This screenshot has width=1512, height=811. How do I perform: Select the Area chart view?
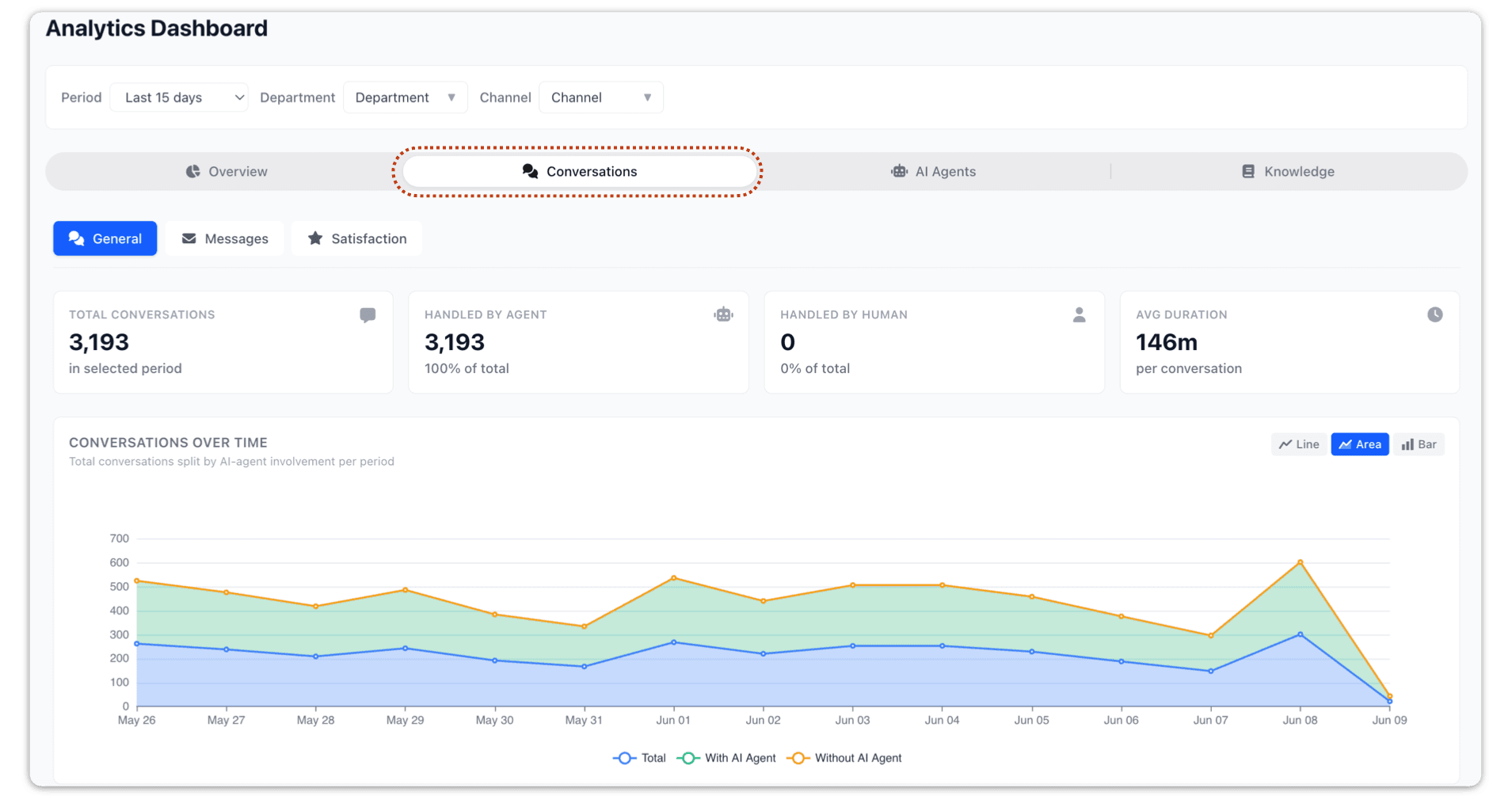(1360, 444)
